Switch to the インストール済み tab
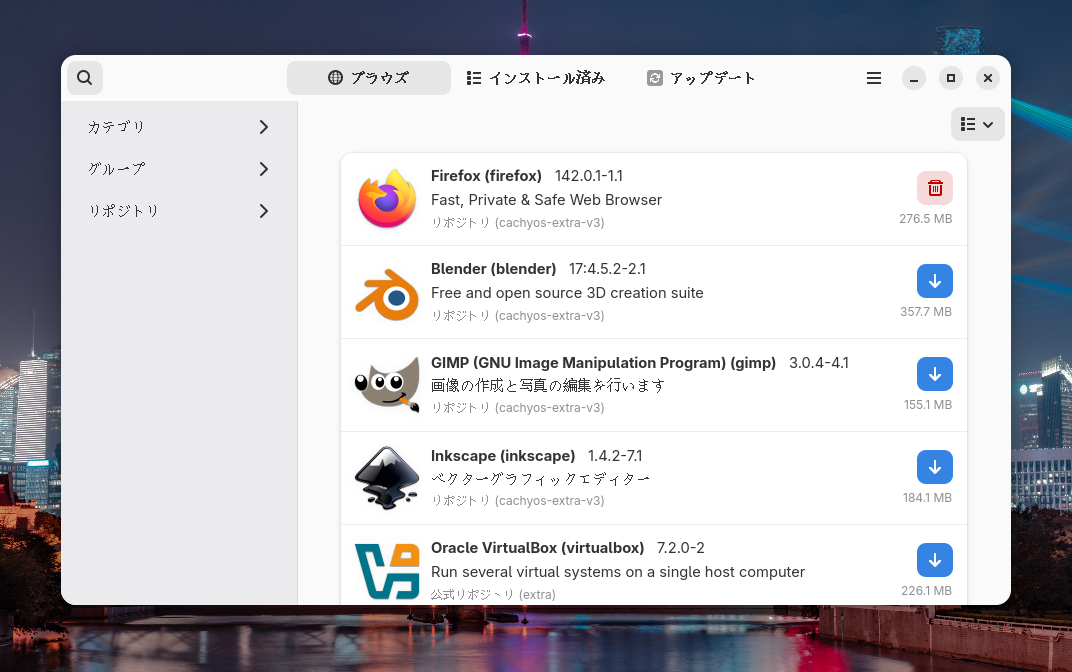 [x=536, y=78]
